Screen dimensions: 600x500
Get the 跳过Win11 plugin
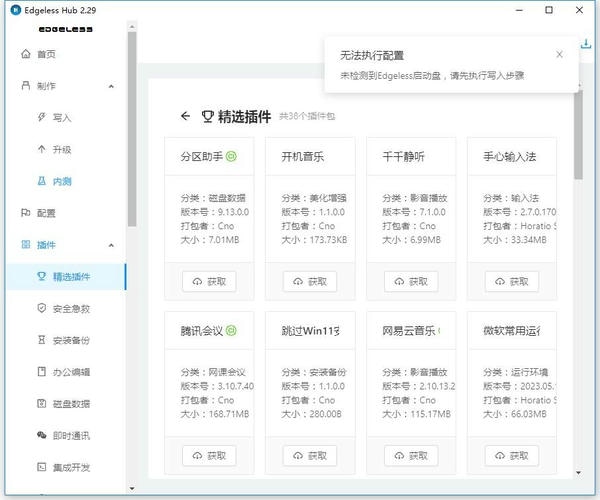(x=310, y=456)
